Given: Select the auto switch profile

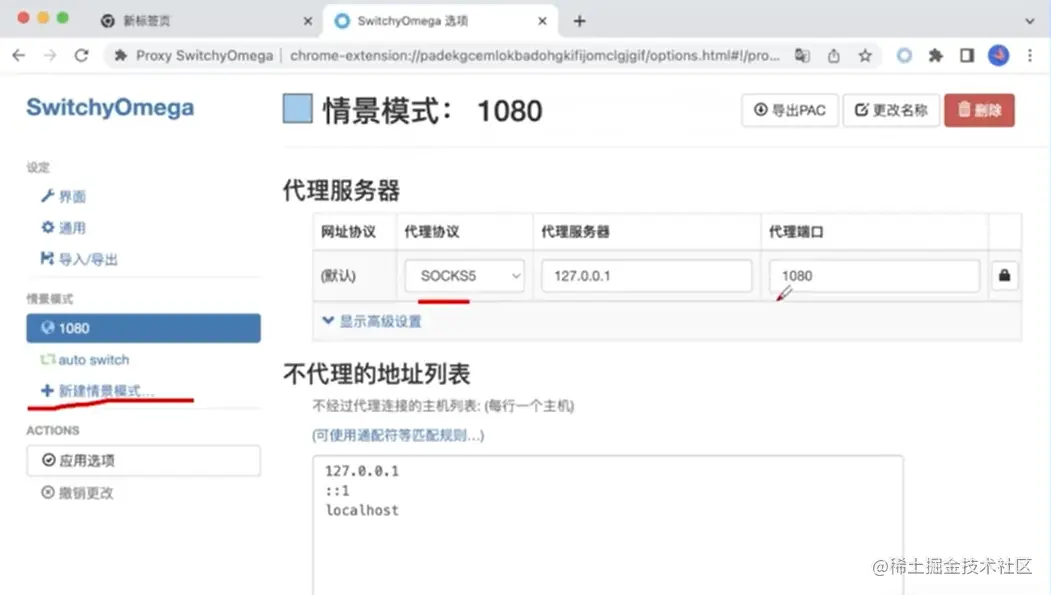Looking at the screenshot, I should tap(85, 360).
